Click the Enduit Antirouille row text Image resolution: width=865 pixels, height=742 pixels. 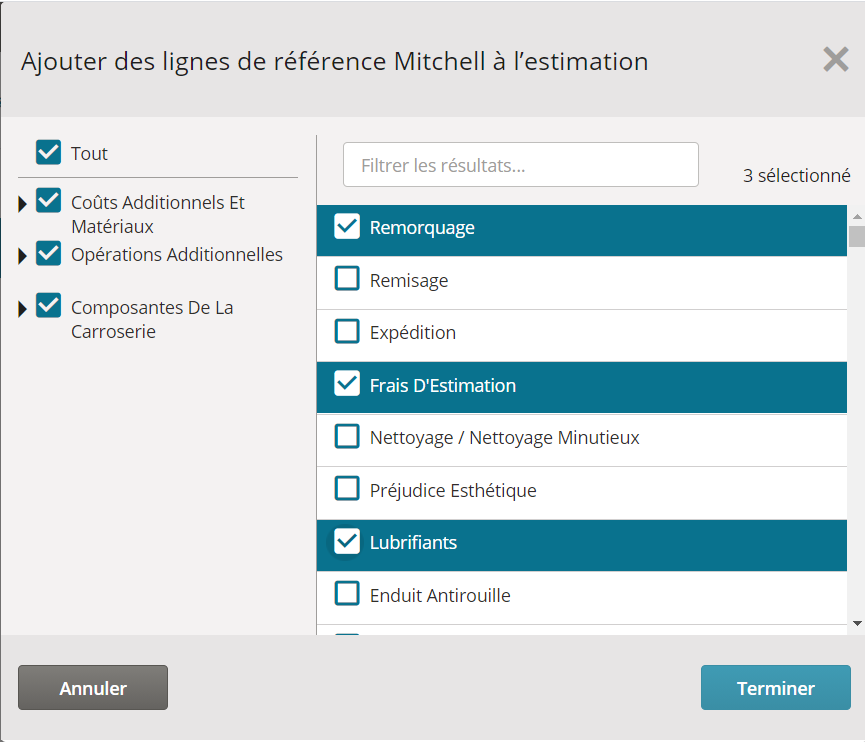click(440, 596)
